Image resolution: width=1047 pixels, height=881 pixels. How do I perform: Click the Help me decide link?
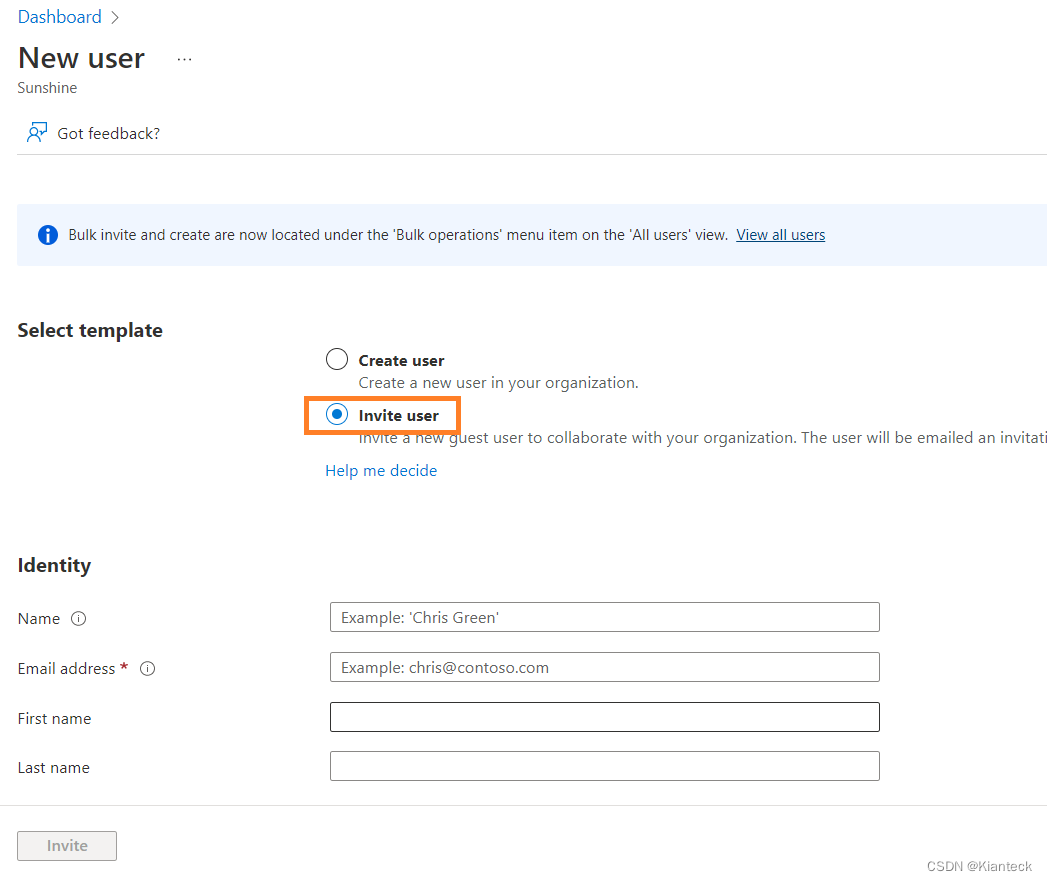(x=381, y=470)
